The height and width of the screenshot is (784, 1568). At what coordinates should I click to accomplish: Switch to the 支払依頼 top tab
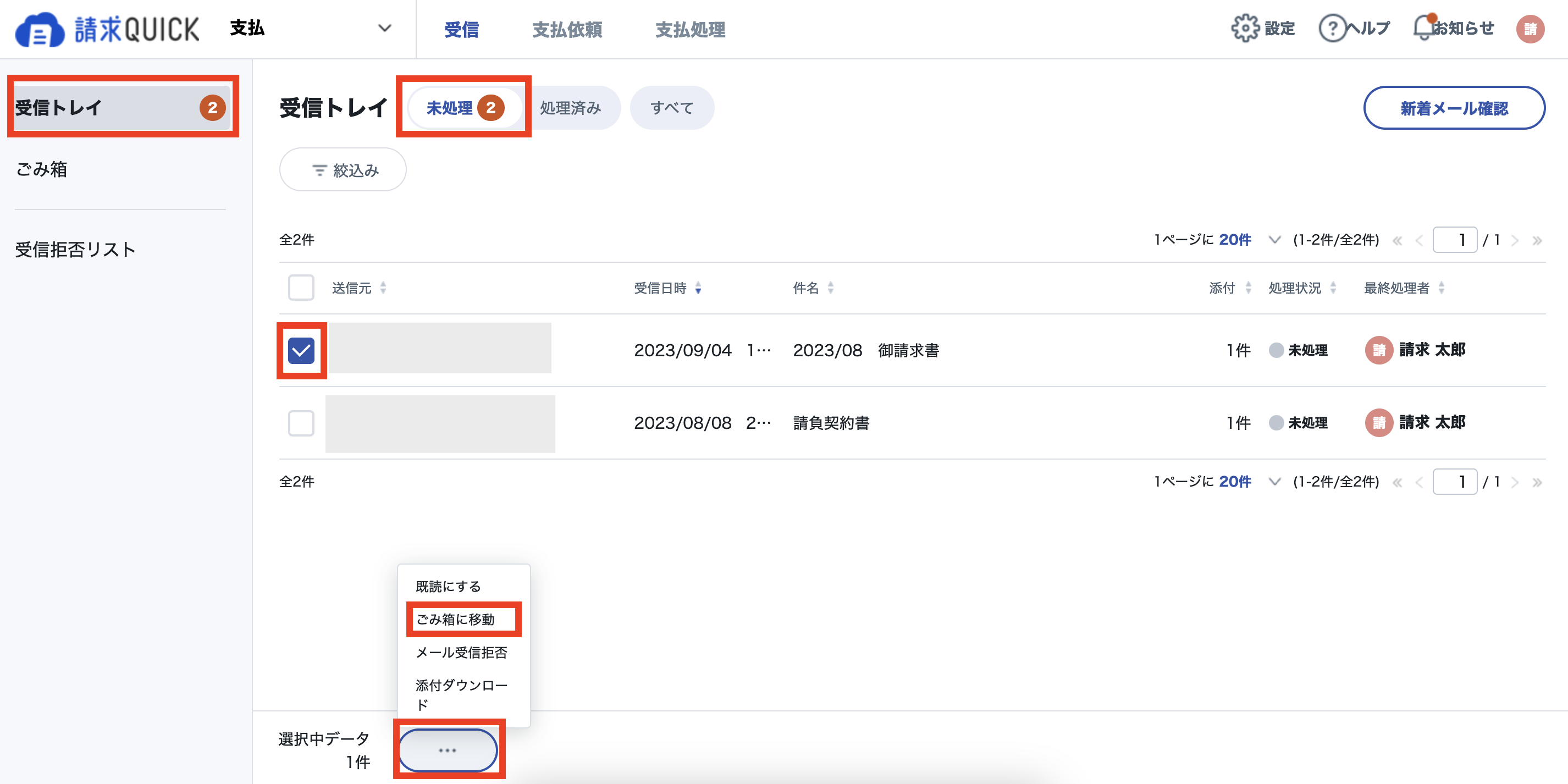pyautogui.click(x=567, y=29)
